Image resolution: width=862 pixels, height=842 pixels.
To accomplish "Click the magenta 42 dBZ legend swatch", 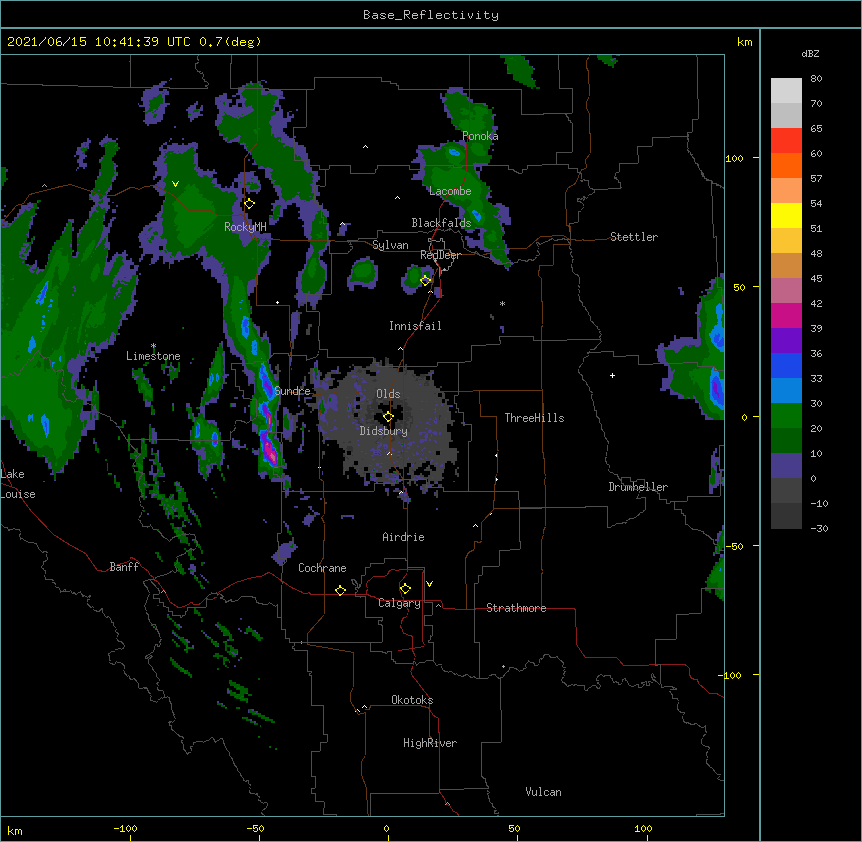I will 786,315.
